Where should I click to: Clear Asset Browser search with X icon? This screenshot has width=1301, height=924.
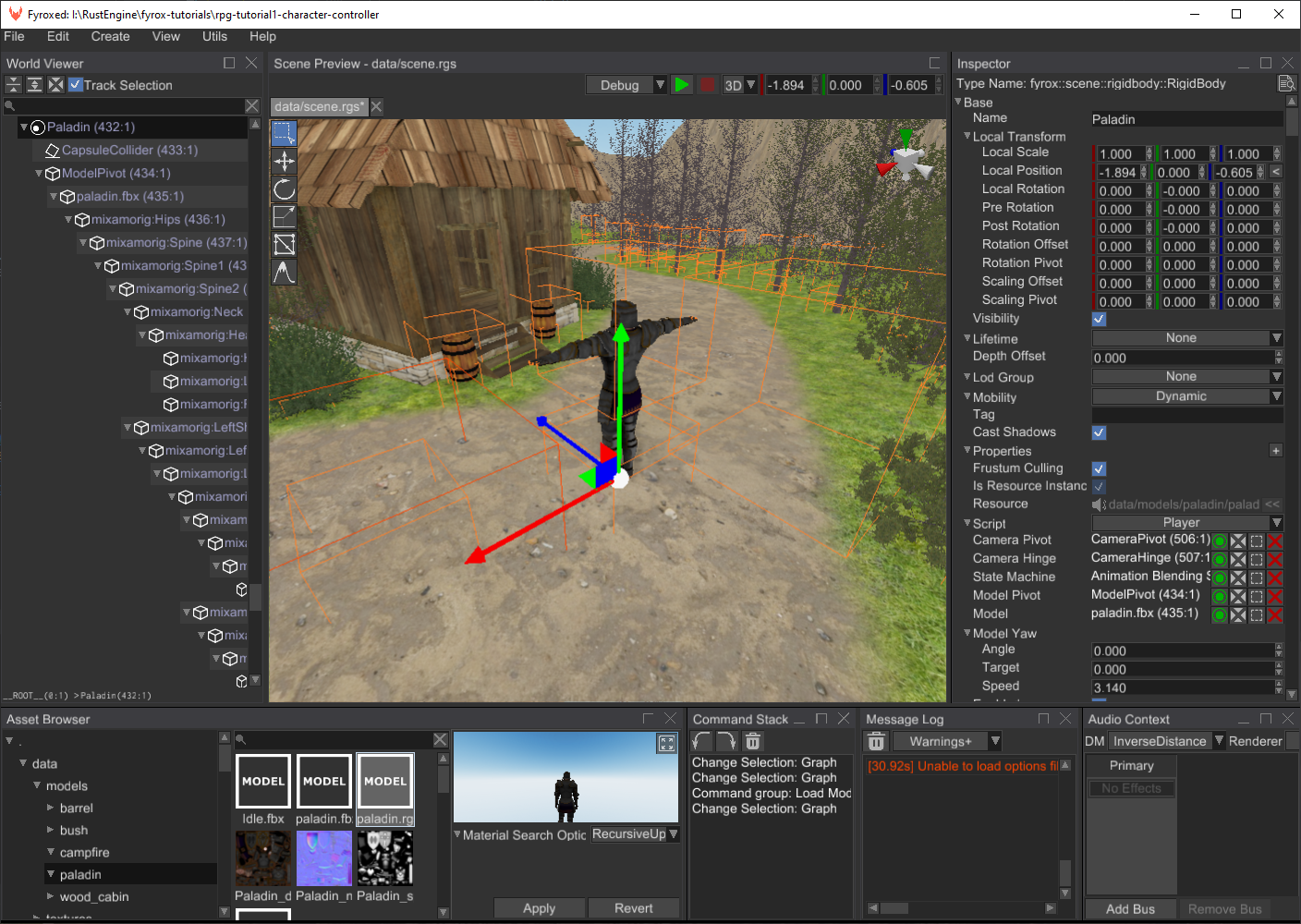click(440, 740)
